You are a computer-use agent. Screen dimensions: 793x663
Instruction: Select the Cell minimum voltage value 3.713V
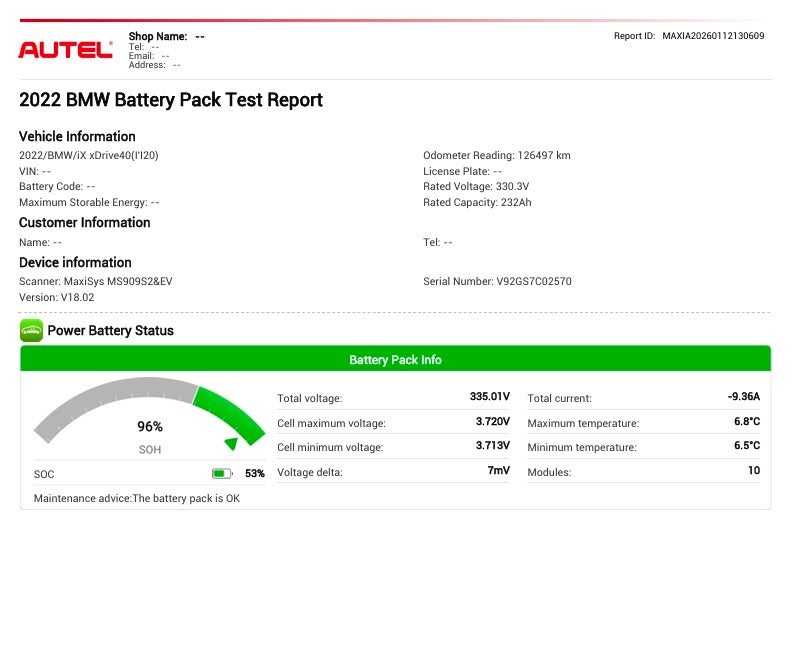[x=492, y=446]
